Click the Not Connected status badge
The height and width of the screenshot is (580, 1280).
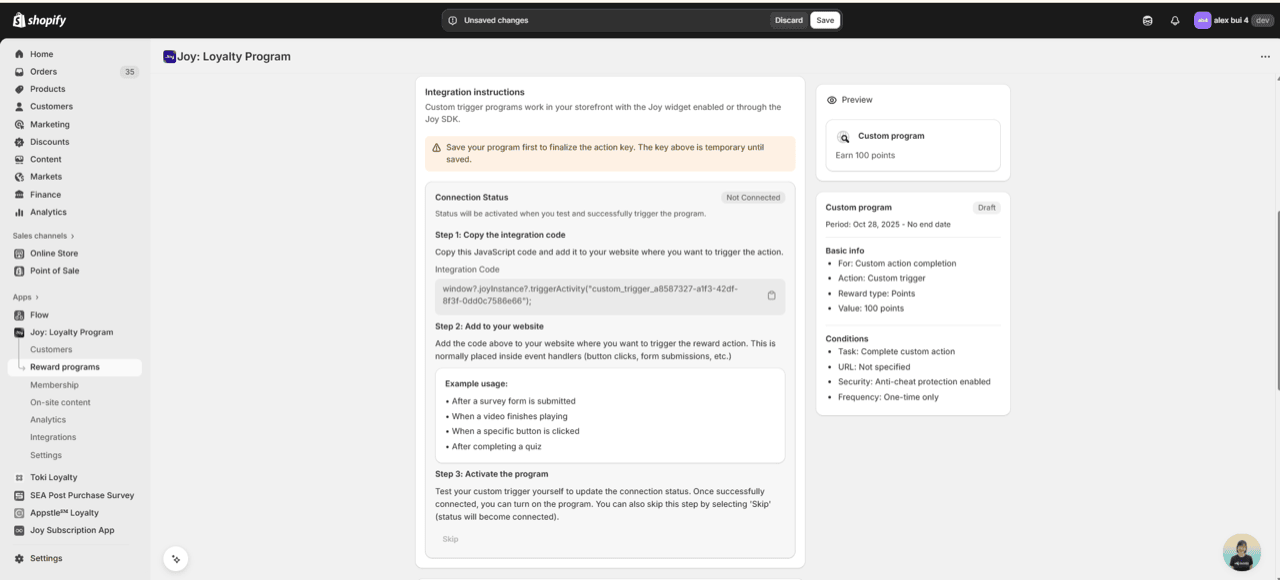[753, 198]
